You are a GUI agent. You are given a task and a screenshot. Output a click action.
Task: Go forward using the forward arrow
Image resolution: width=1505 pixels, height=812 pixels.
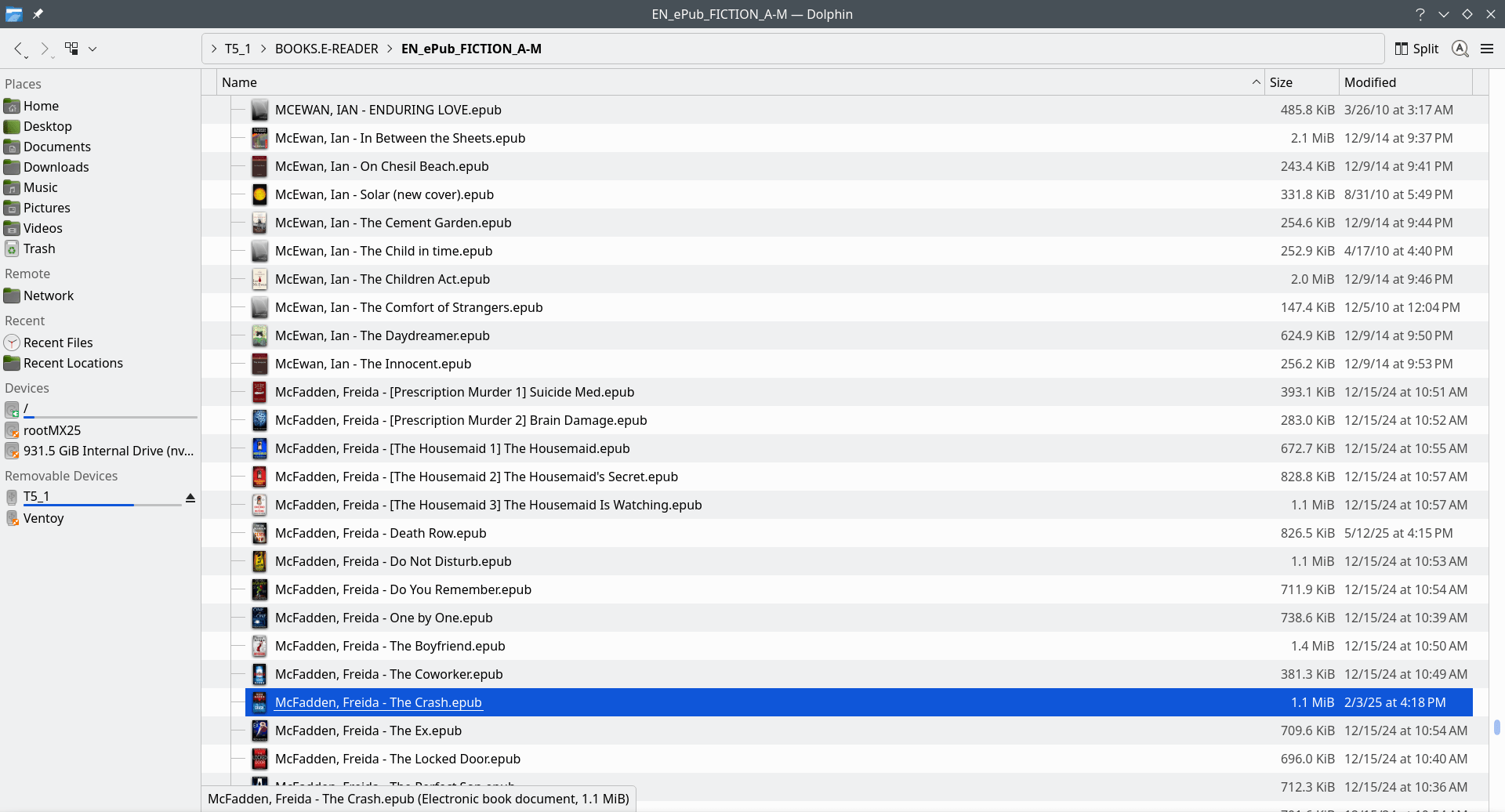(45, 49)
